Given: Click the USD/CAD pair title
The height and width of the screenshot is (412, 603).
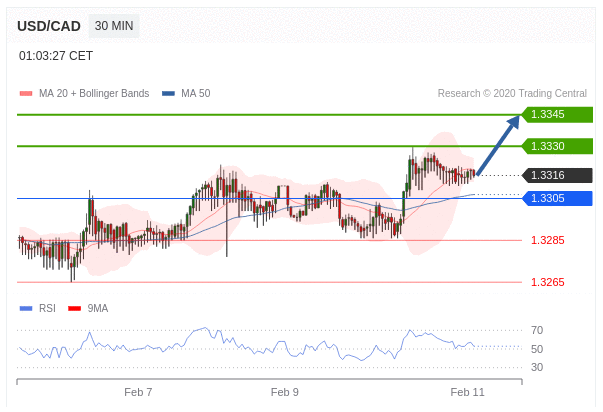Looking at the screenshot, I should 49,26.
